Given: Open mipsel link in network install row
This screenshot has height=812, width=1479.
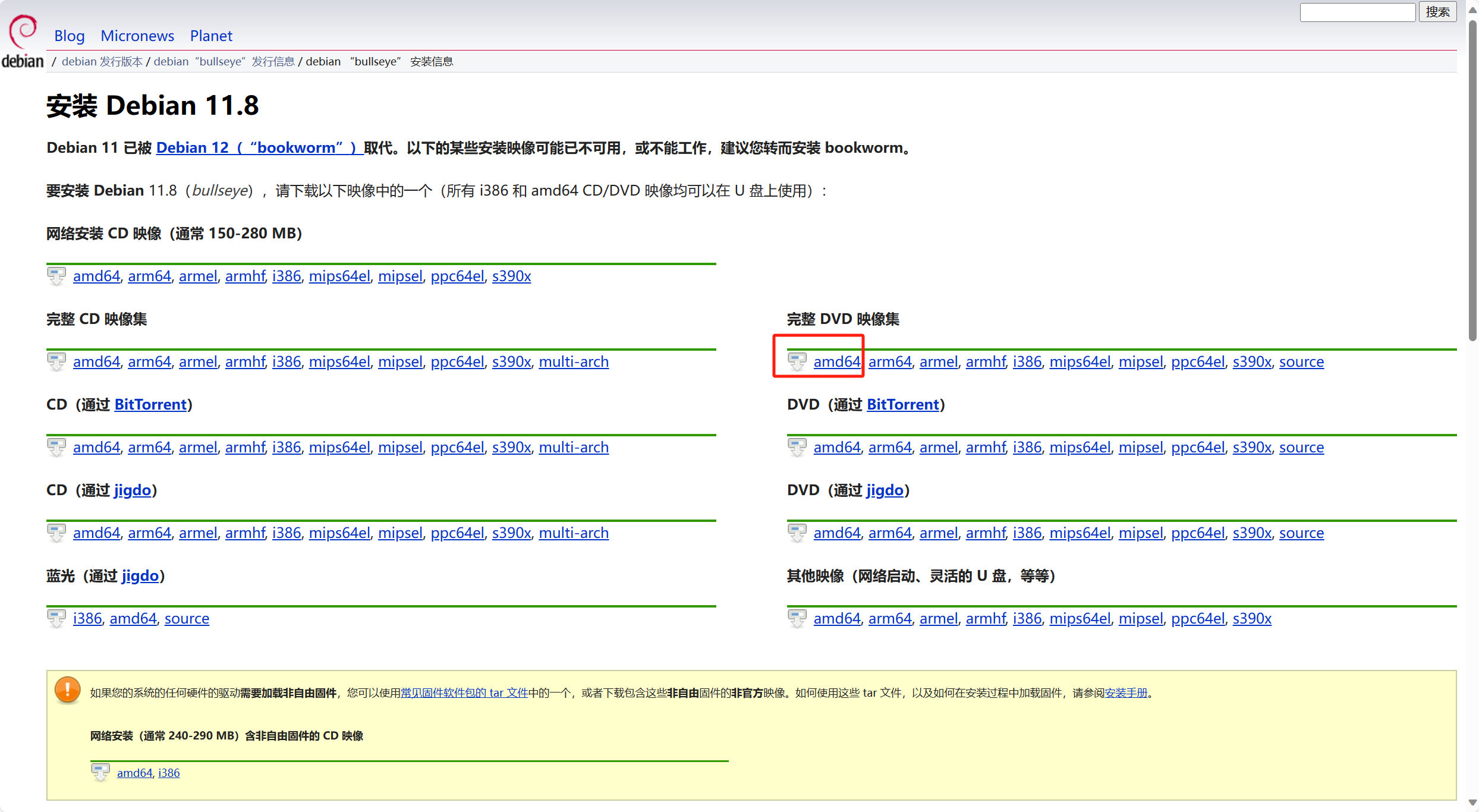Looking at the screenshot, I should [x=400, y=276].
